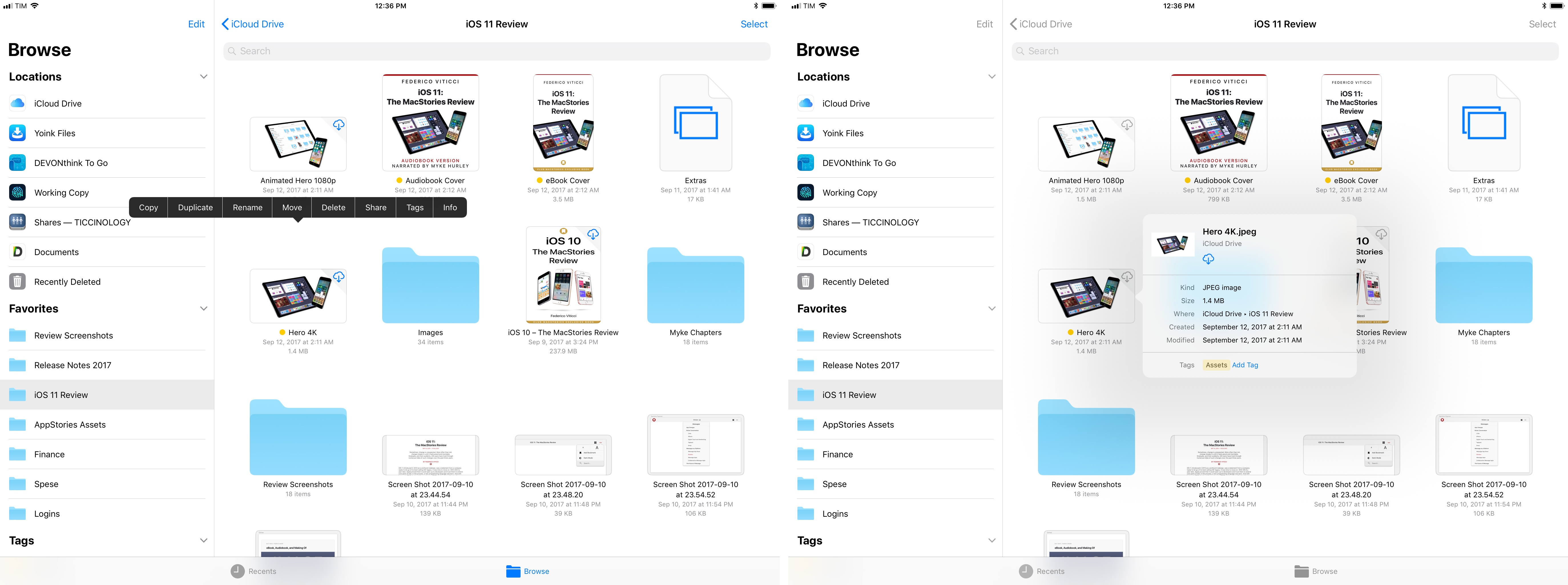This screenshot has height=585, width=1568.
Task: Open Myke Chapters folder in right screenshot
Action: click(x=1484, y=285)
